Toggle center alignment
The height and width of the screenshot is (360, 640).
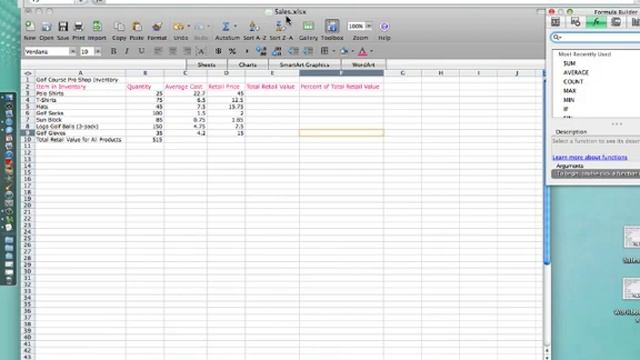coord(172,51)
